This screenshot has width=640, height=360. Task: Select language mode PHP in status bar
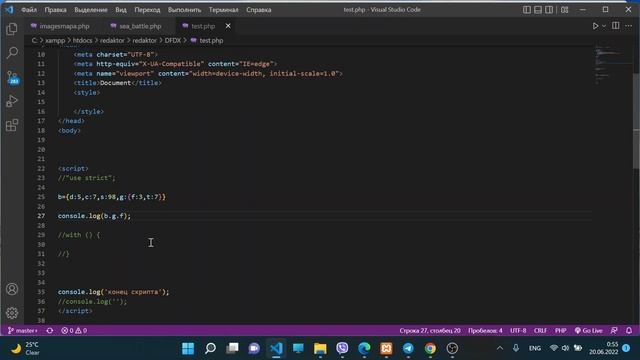point(560,330)
